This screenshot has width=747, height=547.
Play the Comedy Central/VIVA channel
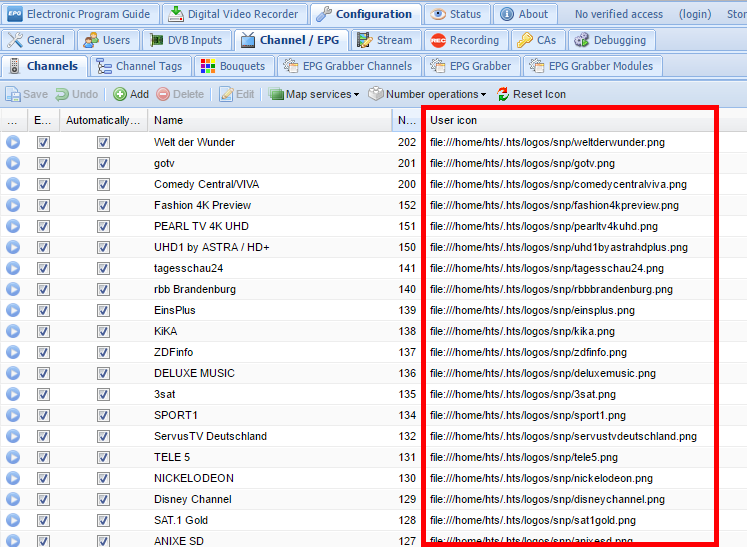click(x=13, y=184)
